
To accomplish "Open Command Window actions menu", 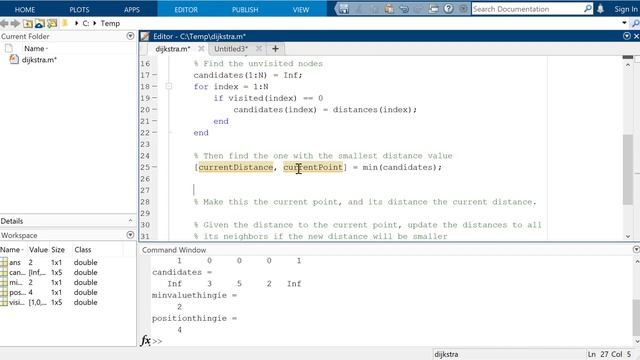I will coord(636,249).
